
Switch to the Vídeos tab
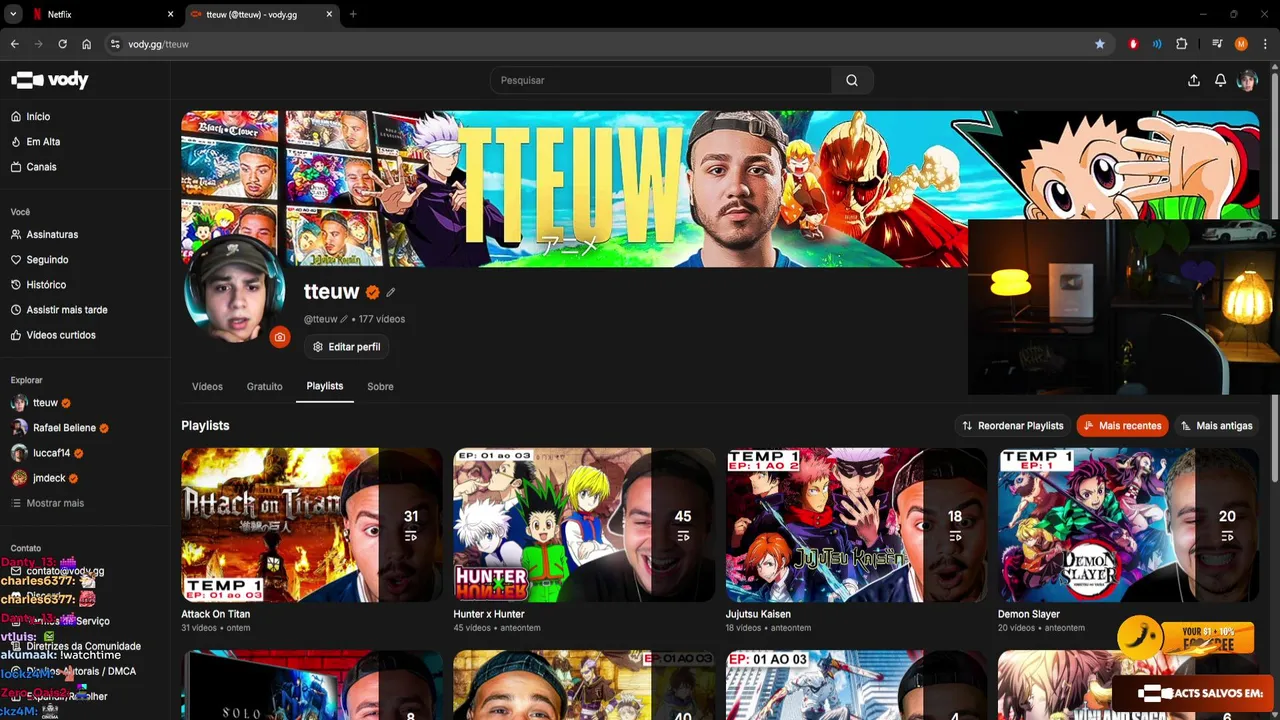coord(207,386)
